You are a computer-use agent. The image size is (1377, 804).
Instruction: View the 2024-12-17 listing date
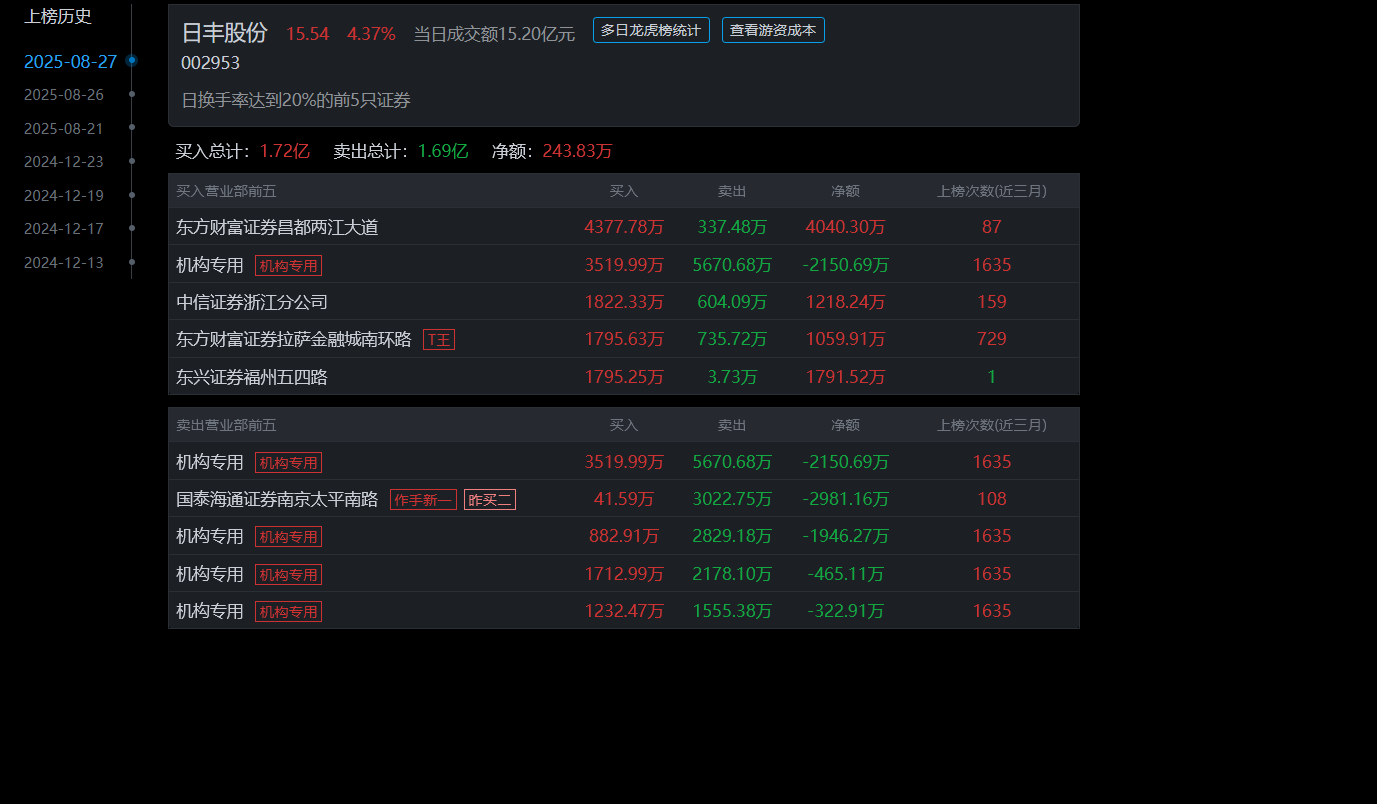[64, 229]
